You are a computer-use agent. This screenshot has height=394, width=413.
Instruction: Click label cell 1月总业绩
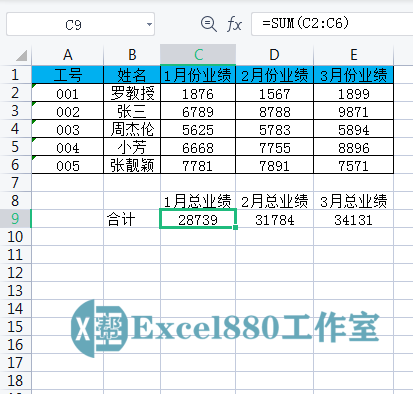click(198, 201)
